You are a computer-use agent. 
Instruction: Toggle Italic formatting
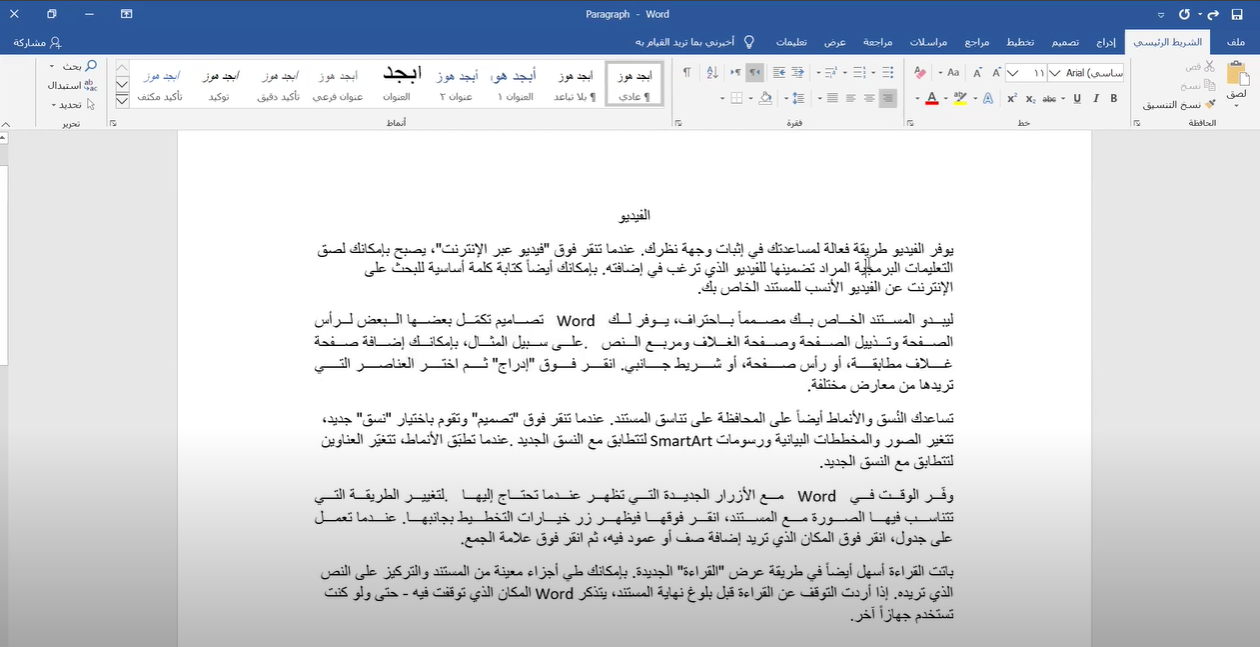tap(1095, 98)
